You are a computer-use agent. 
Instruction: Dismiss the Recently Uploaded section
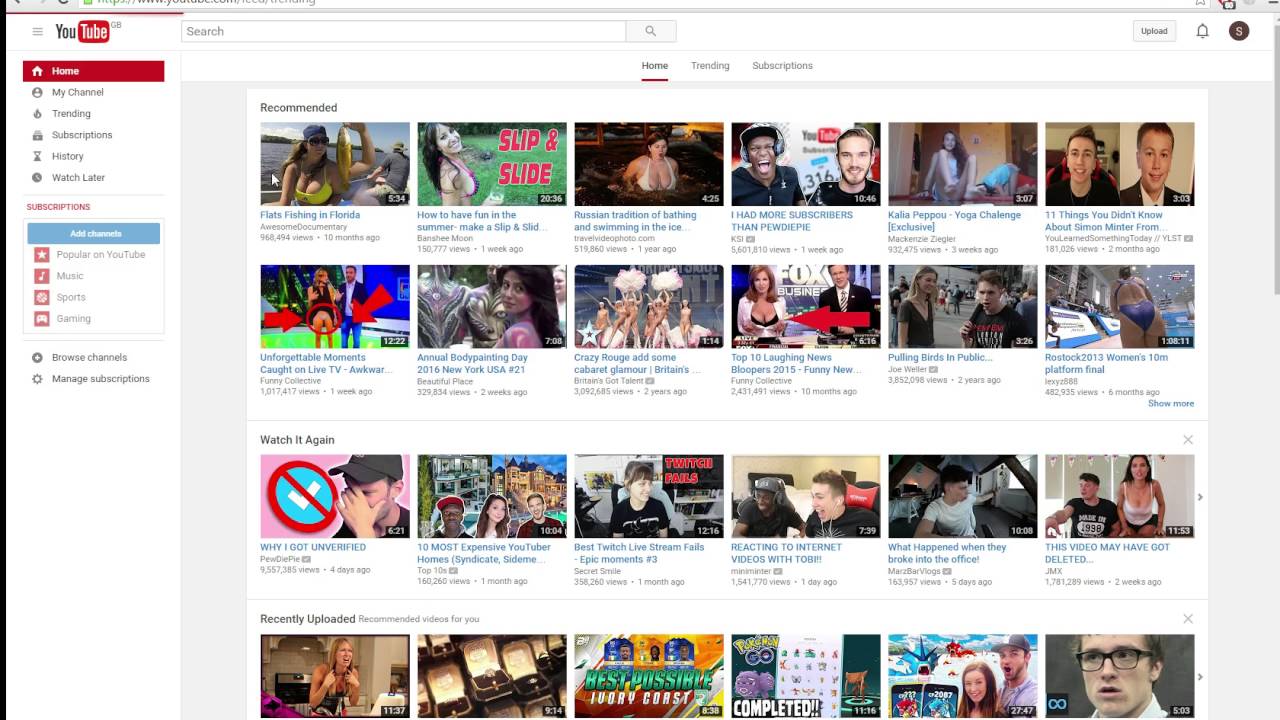(x=1188, y=619)
